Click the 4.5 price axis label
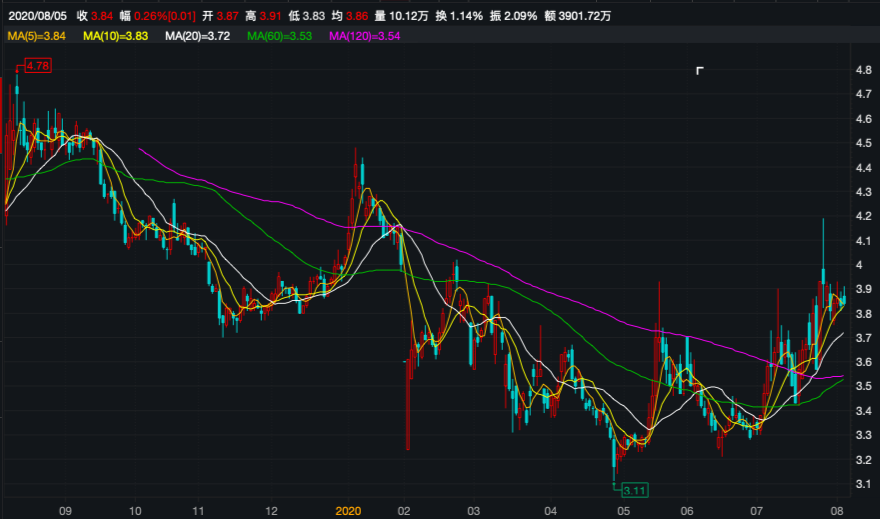Image resolution: width=880 pixels, height=519 pixels. tap(864, 143)
